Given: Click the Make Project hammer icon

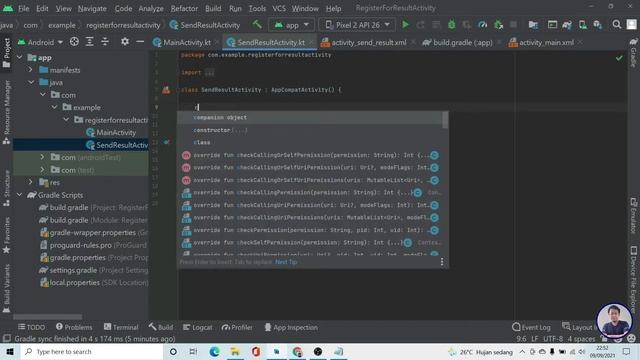Looking at the screenshot, I should (257, 24).
